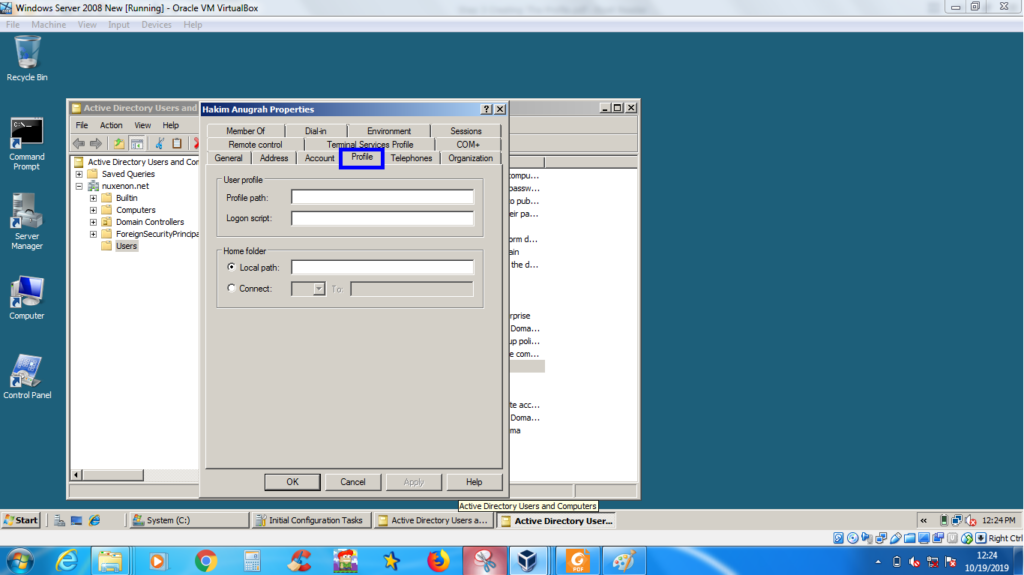Image resolution: width=1024 pixels, height=575 pixels.
Task: Collapse the nuxenon.net domain node
Action: pos(79,186)
